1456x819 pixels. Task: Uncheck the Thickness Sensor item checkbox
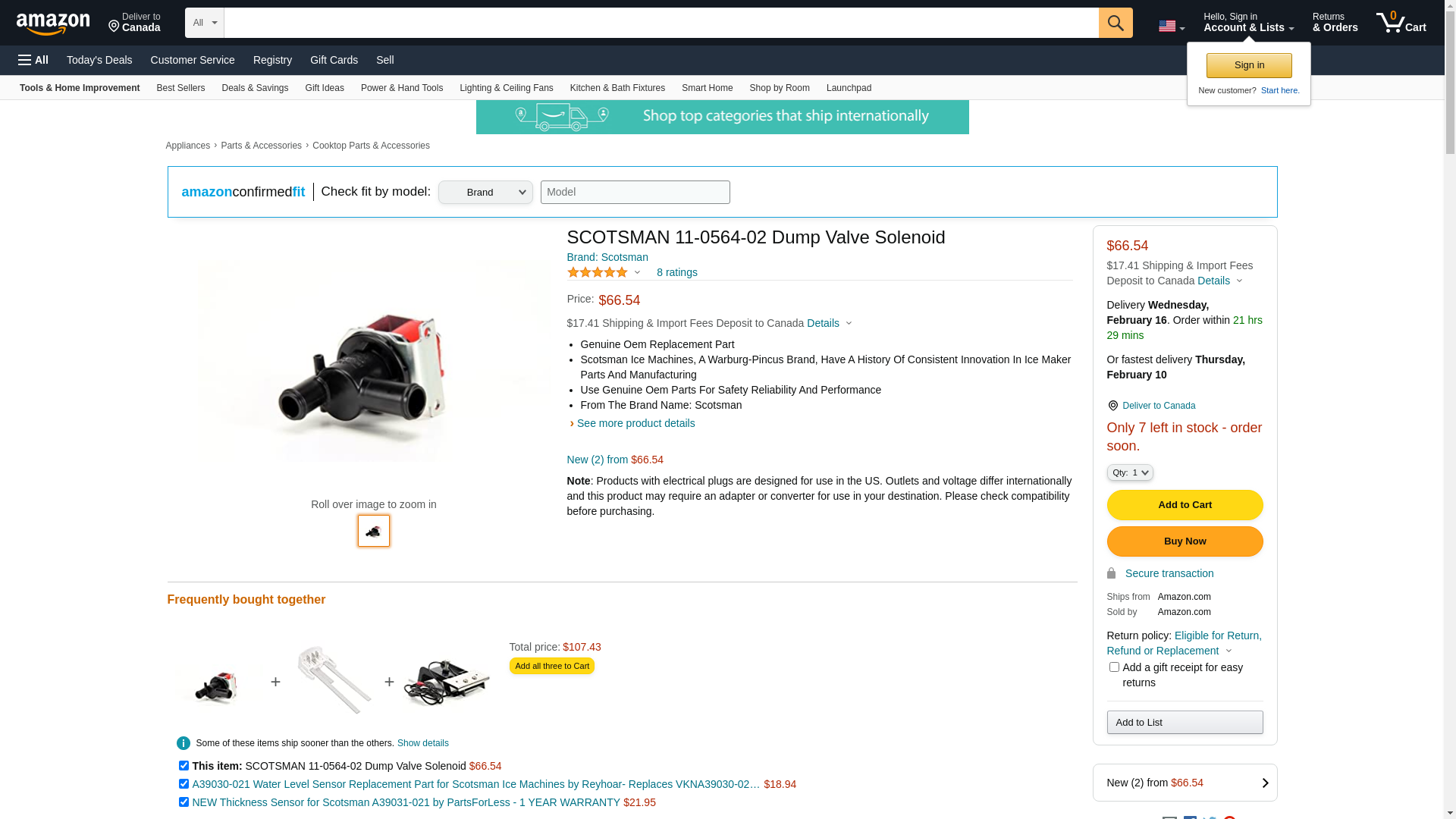tap(184, 802)
